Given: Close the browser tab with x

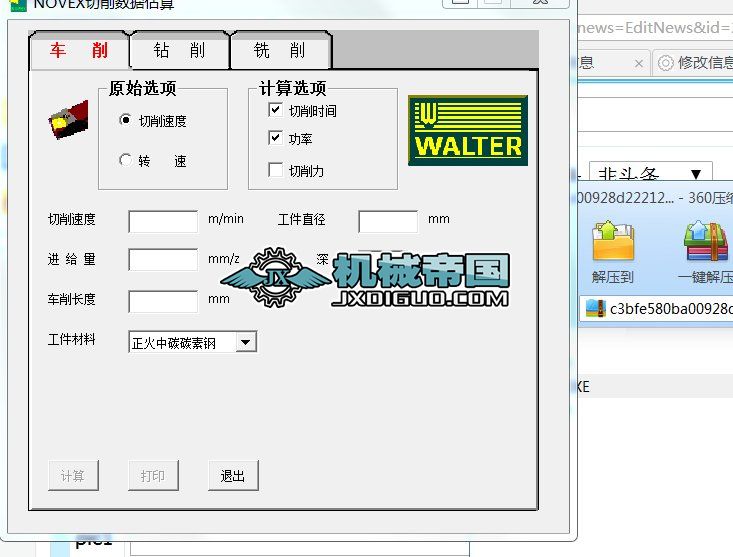Looking at the screenshot, I should point(639,63).
